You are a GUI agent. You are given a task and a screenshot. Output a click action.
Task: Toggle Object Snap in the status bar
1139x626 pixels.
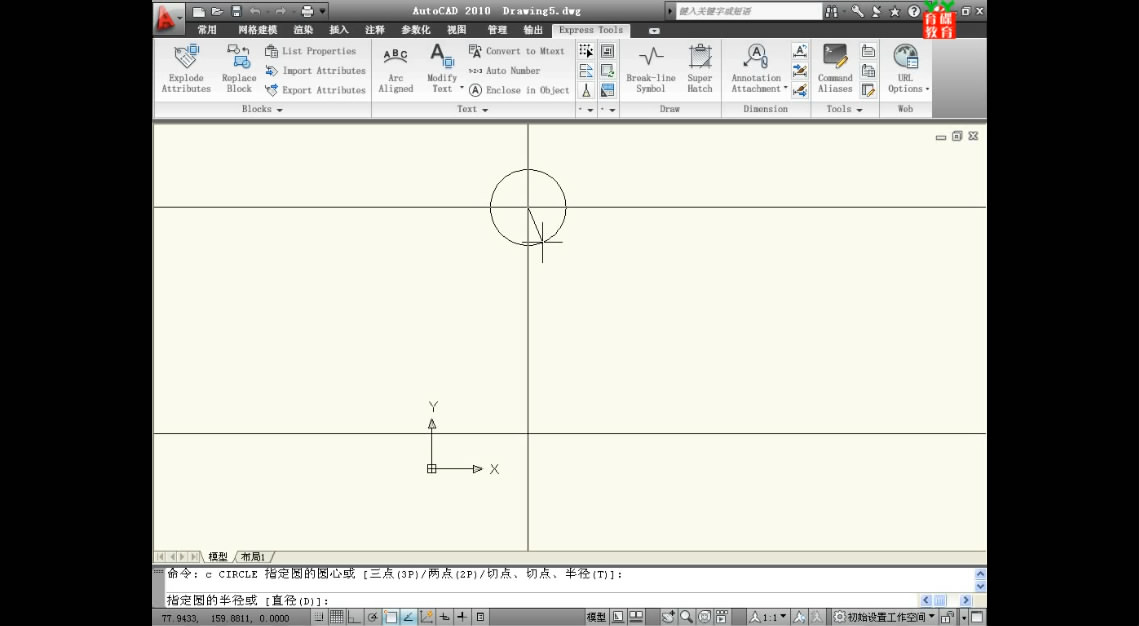pyautogui.click(x=391, y=617)
